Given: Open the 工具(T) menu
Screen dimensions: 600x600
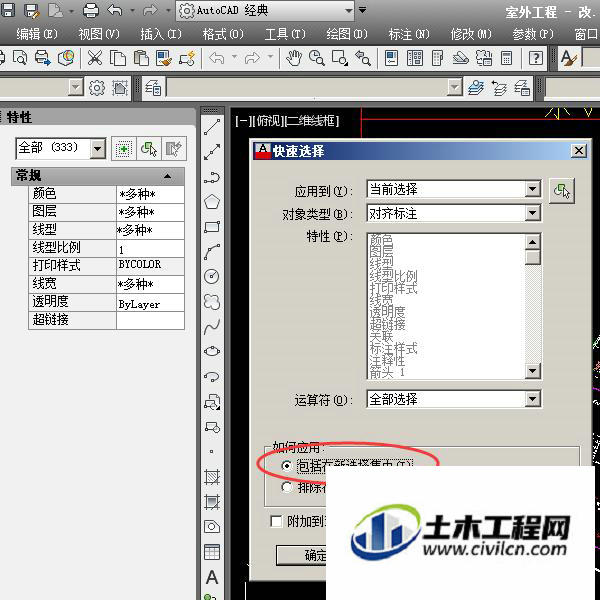Looking at the screenshot, I should (285, 34).
